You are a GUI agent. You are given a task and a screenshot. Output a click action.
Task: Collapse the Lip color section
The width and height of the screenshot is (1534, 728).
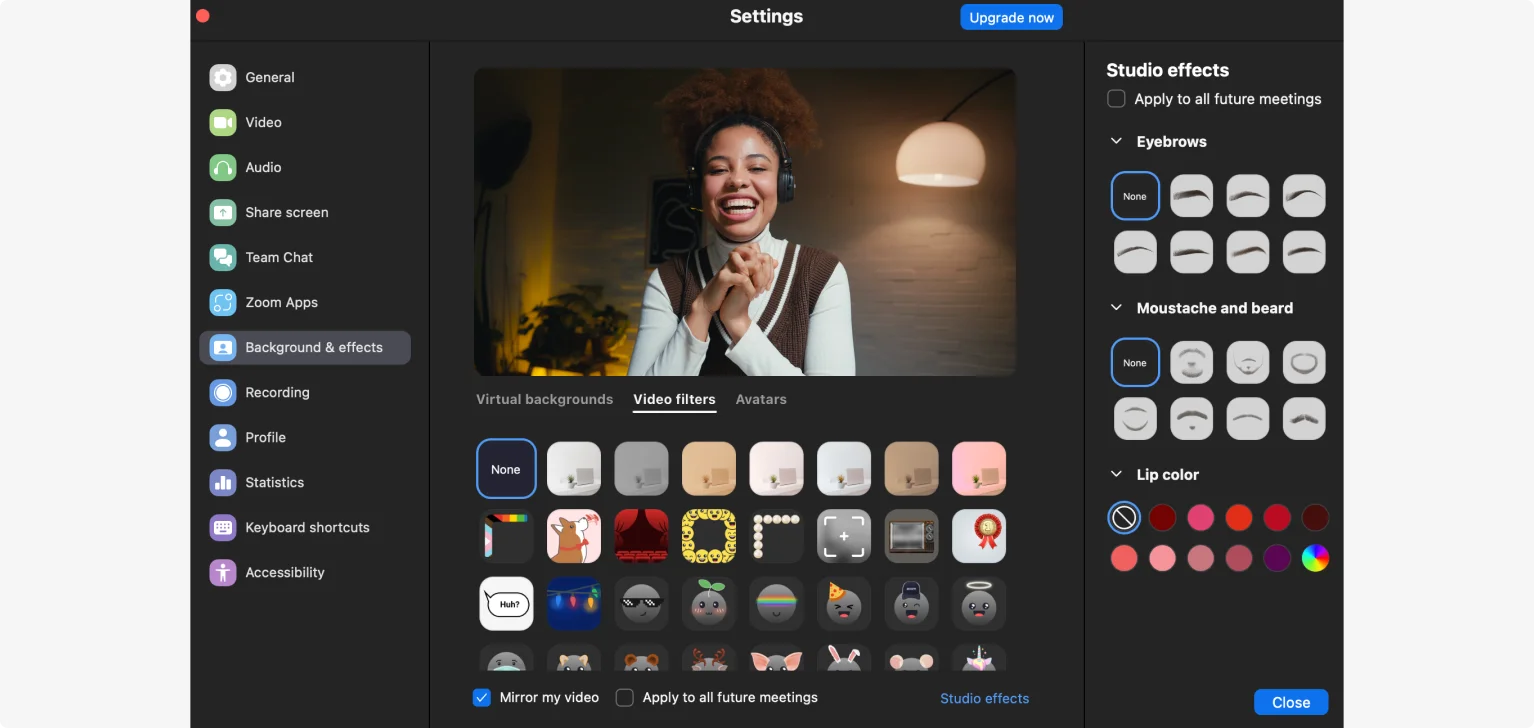coord(1116,474)
